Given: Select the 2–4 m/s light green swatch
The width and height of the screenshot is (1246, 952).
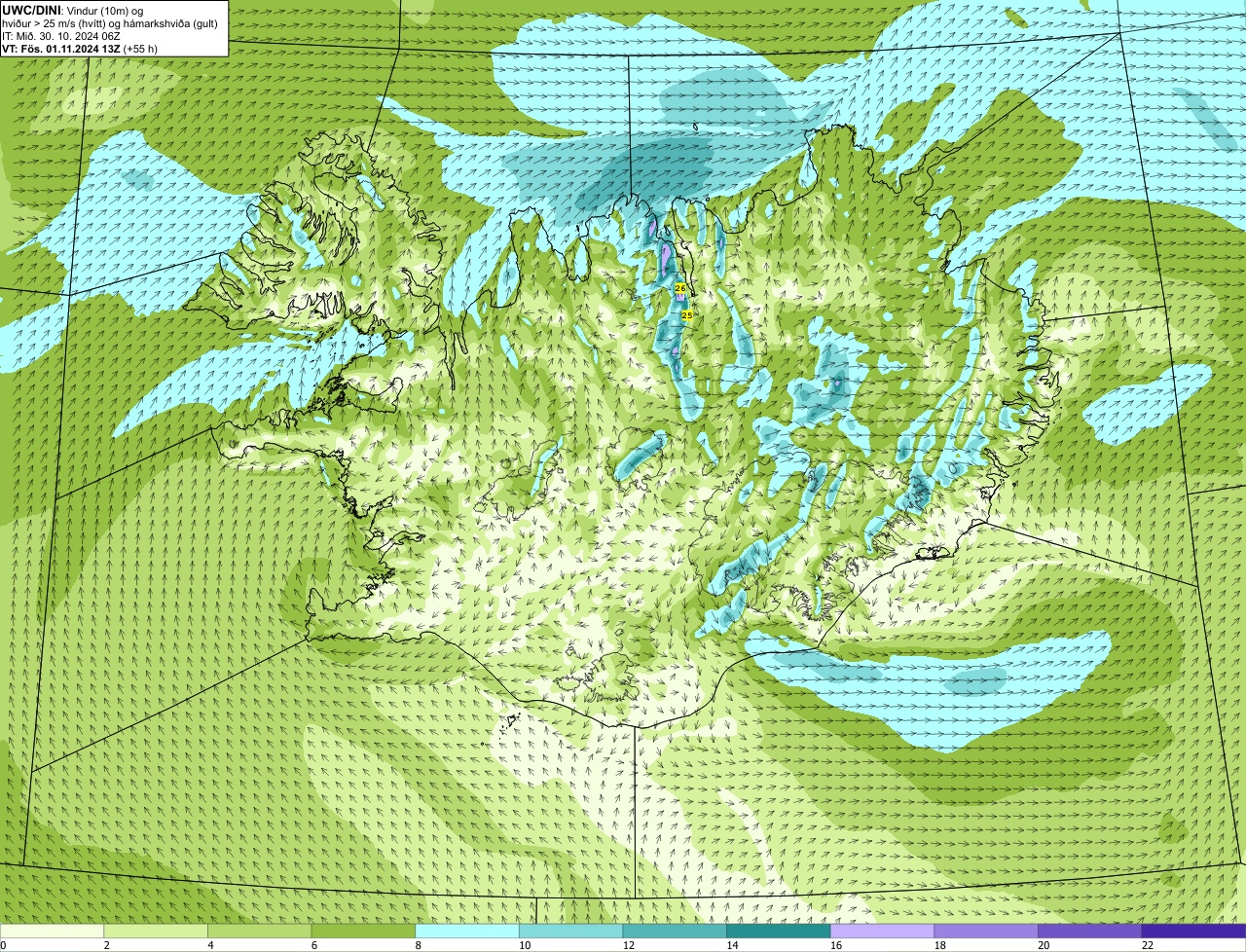Looking at the screenshot, I should pyautogui.click(x=156, y=931).
